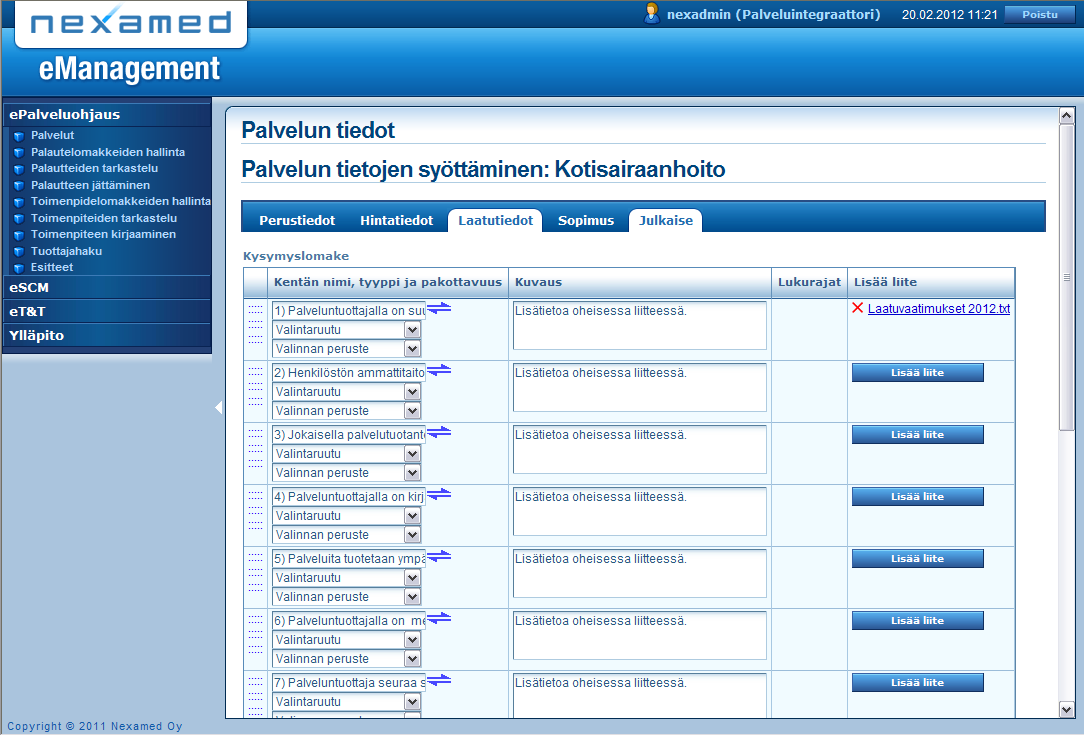The height and width of the screenshot is (735, 1084).
Task: Click the nexamed logo
Action: coord(131,23)
